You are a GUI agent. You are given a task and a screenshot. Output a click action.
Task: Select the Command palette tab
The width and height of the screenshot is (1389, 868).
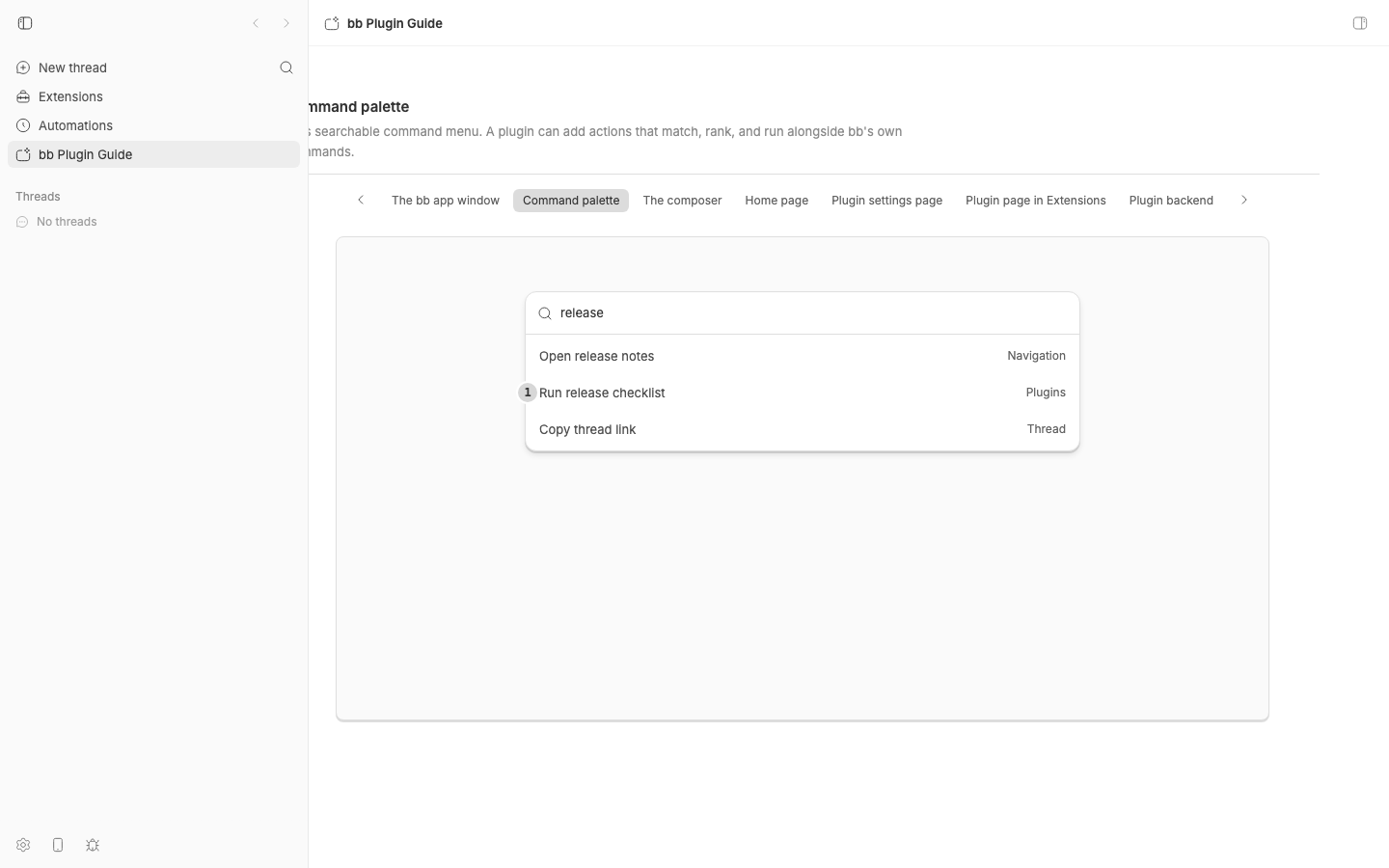pos(571,201)
